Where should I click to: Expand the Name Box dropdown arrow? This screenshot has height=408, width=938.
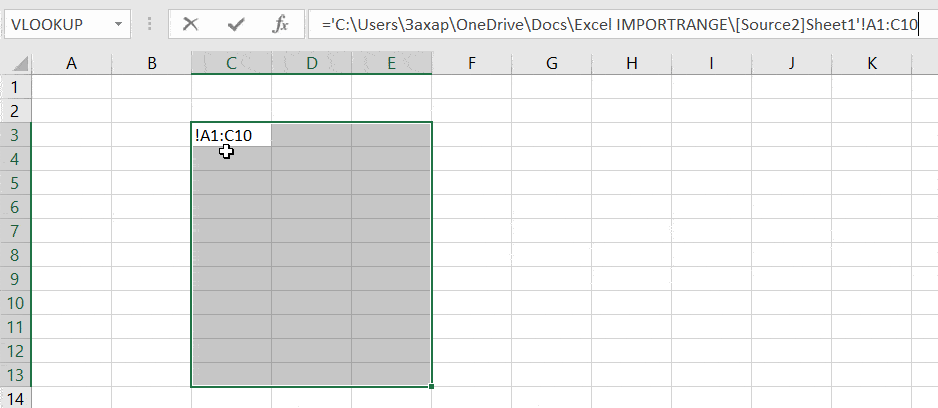(119, 23)
